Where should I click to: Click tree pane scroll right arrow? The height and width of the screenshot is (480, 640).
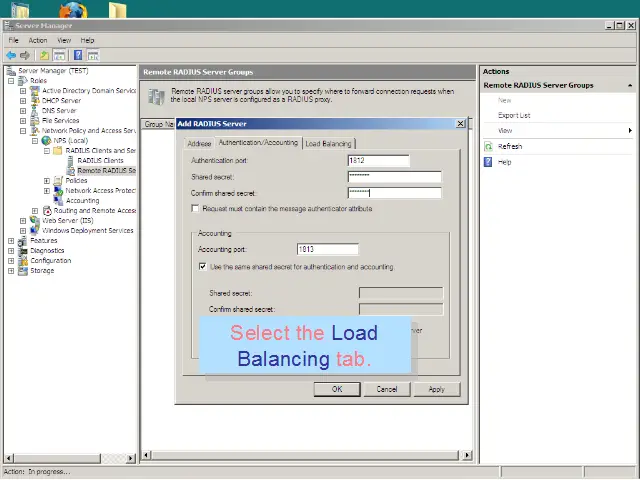click(131, 458)
